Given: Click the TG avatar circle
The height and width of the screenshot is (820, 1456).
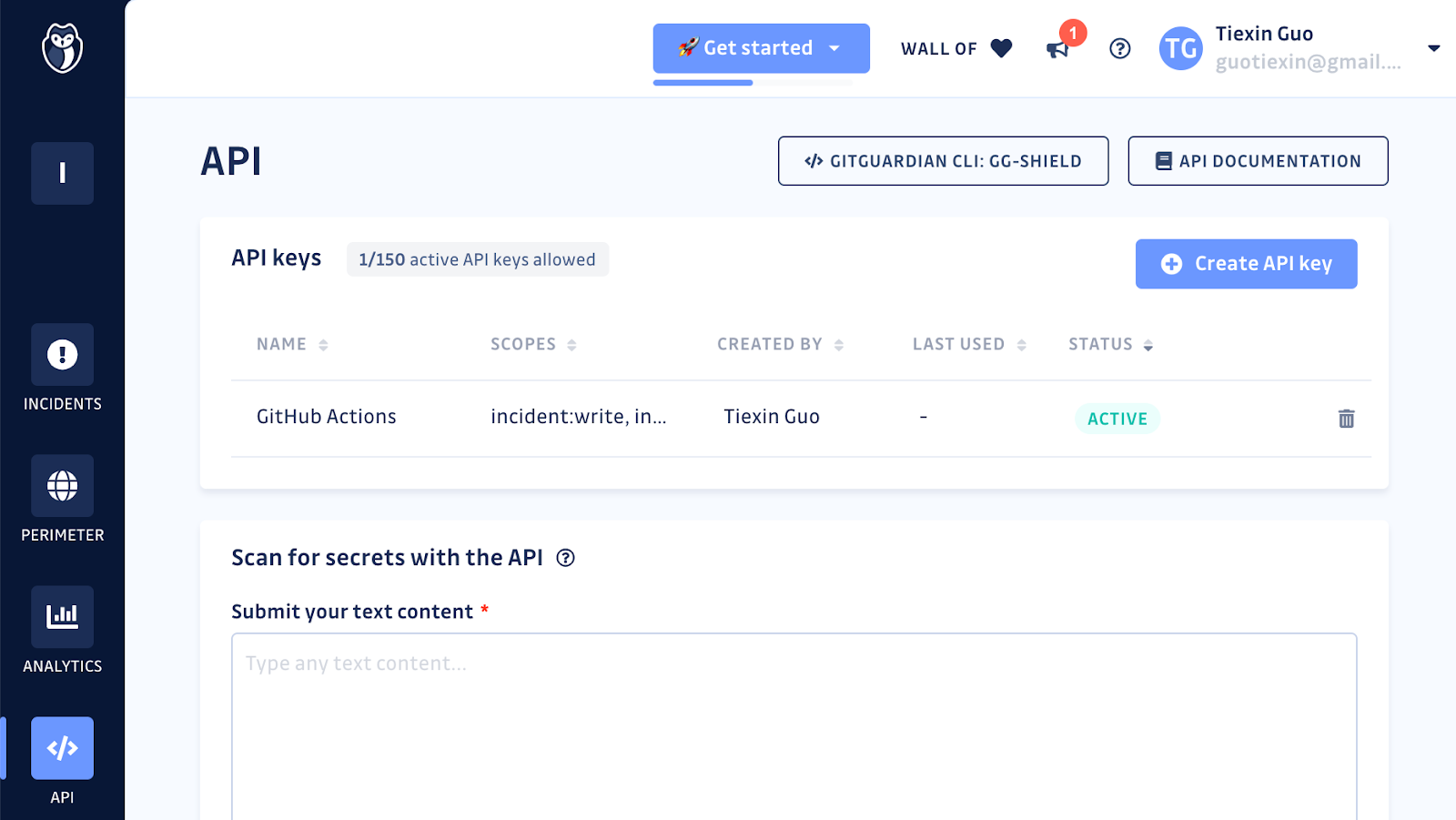Looking at the screenshot, I should tap(1180, 48).
